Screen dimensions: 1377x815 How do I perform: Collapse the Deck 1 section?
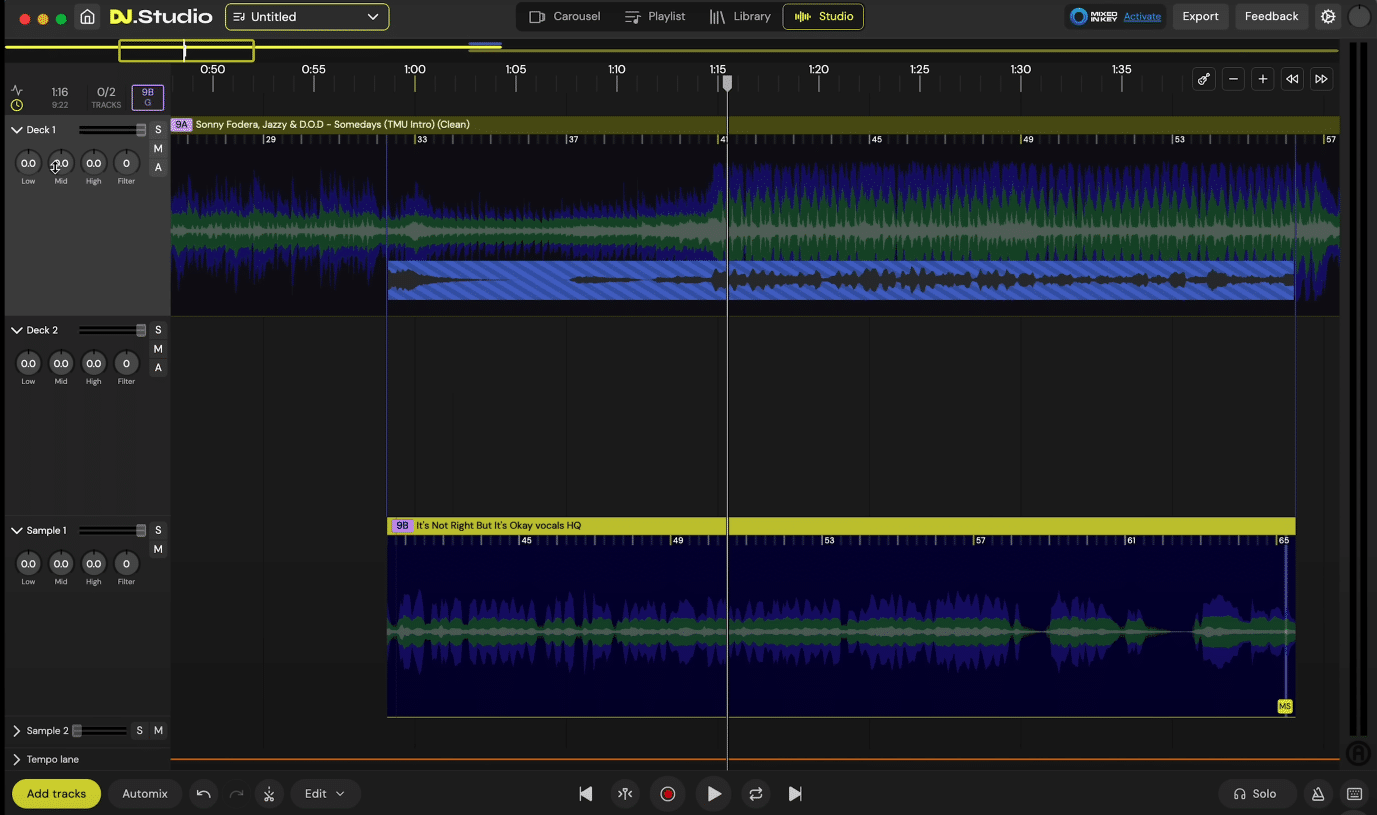14,129
